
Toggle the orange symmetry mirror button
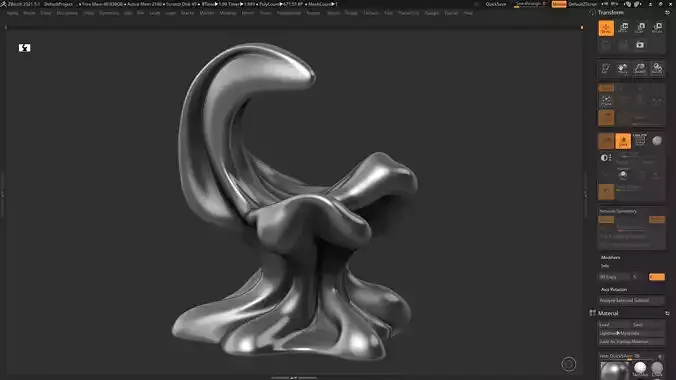657,220
